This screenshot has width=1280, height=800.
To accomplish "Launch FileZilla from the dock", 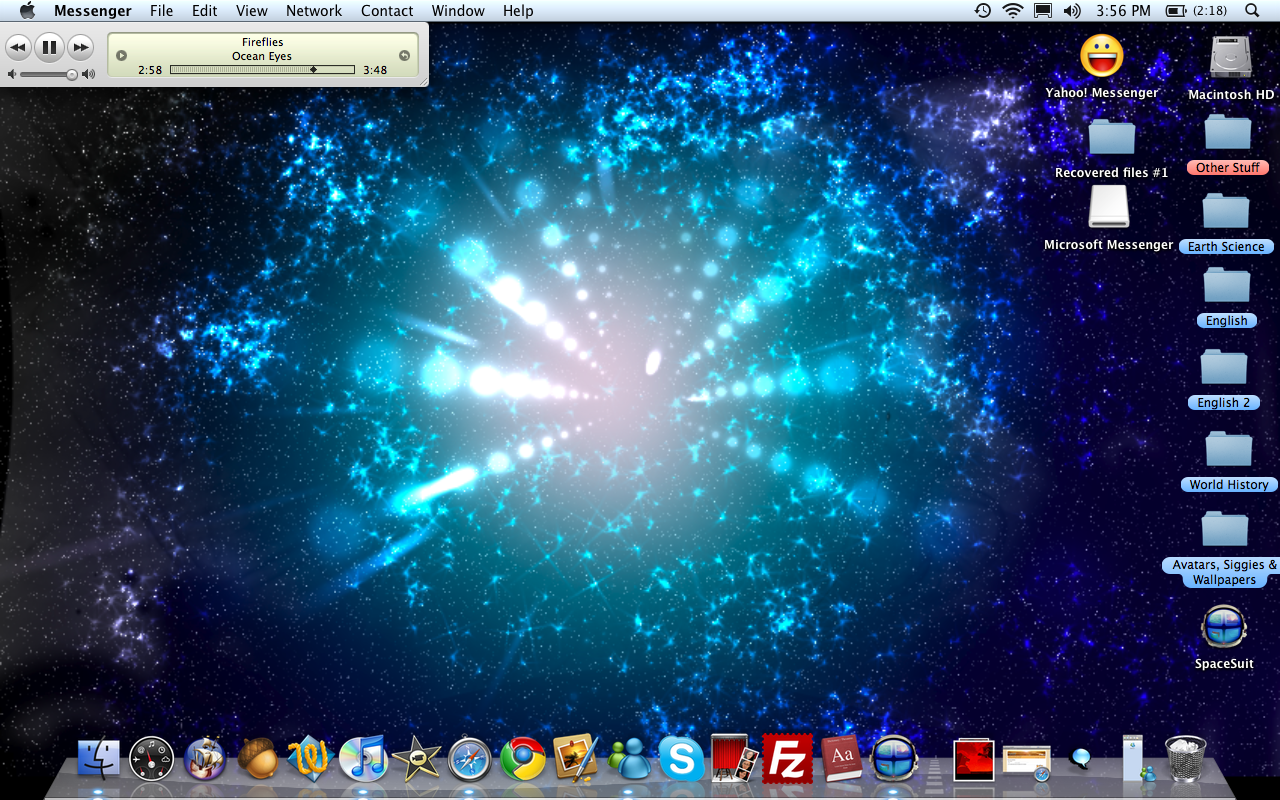I will coord(787,760).
